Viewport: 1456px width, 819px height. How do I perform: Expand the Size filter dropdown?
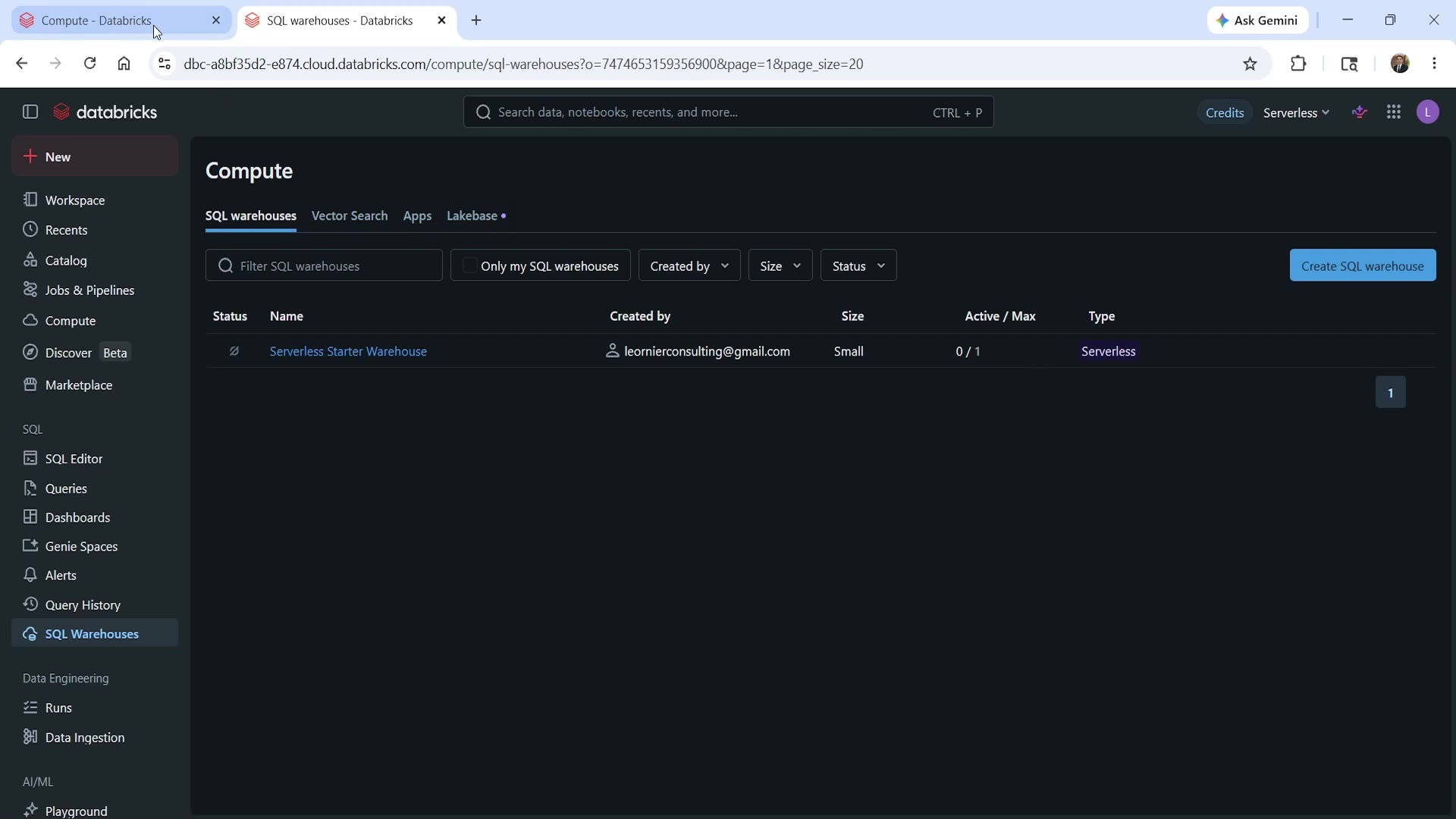coord(780,265)
